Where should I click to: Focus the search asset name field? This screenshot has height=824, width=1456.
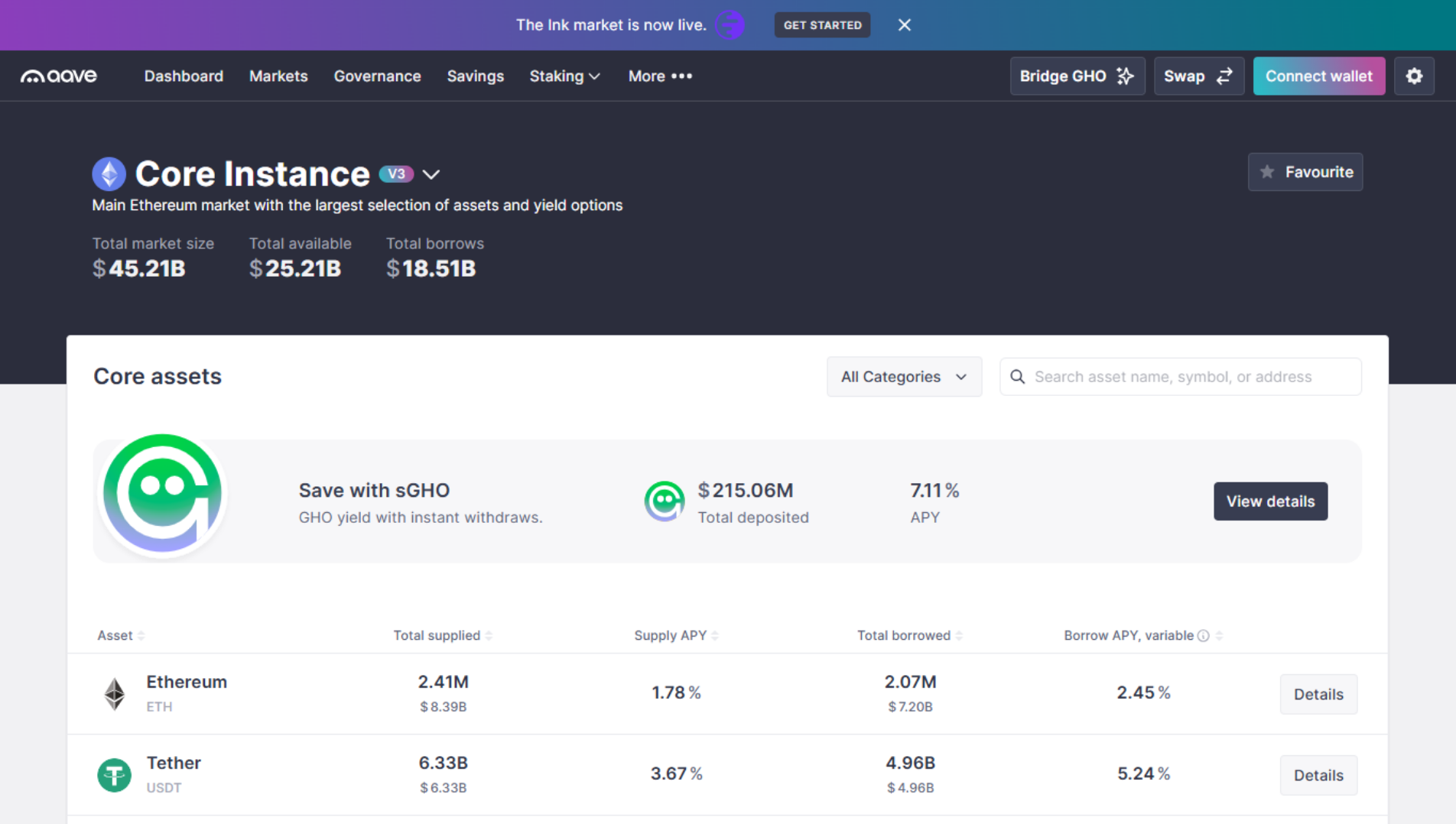click(1180, 377)
